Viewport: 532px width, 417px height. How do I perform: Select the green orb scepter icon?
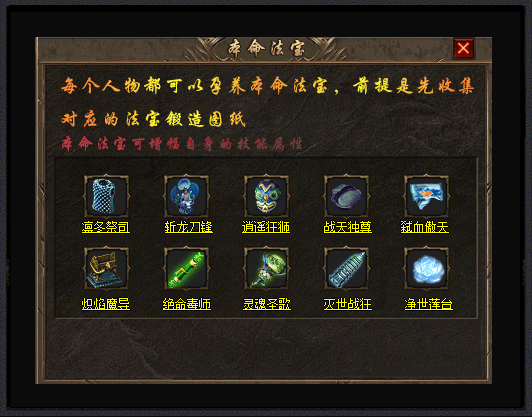click(266, 269)
